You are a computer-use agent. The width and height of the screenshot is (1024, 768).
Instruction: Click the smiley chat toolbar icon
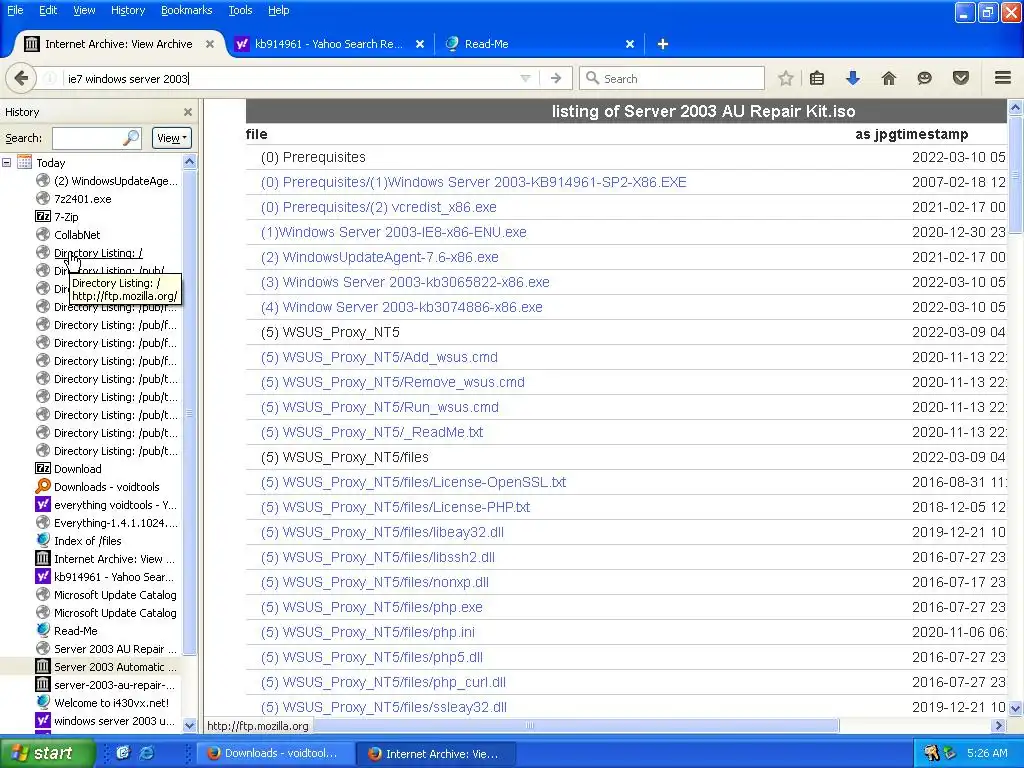924,78
